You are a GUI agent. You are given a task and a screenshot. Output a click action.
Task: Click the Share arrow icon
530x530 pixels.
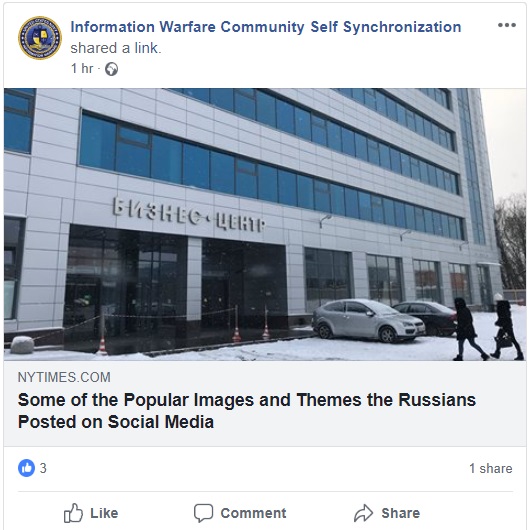coord(364,513)
